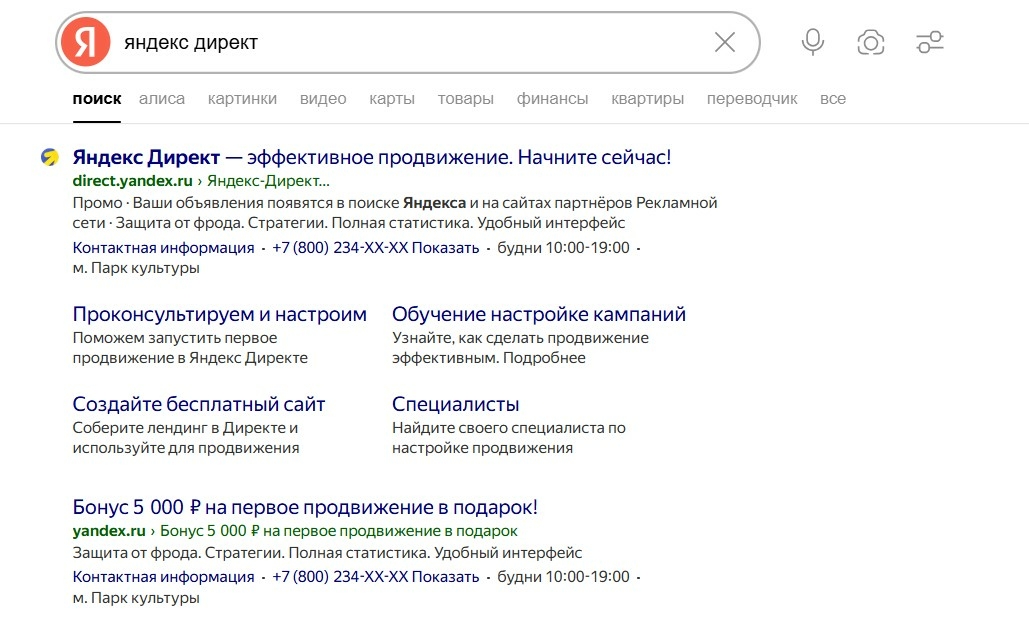The width and height of the screenshot is (1029, 637).
Task: Open image search via the camera icon
Action: [x=871, y=43]
